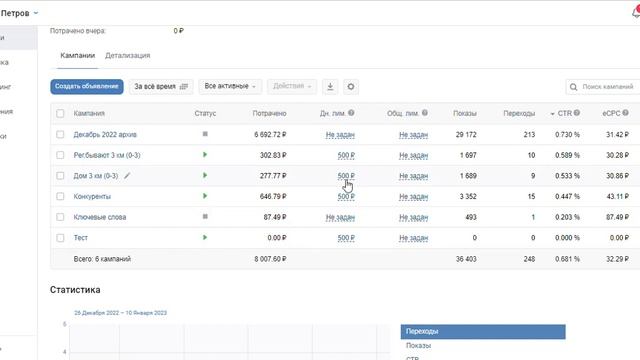Check the Ключевые слова campaign checkbox
640x360 pixels.
60,217
